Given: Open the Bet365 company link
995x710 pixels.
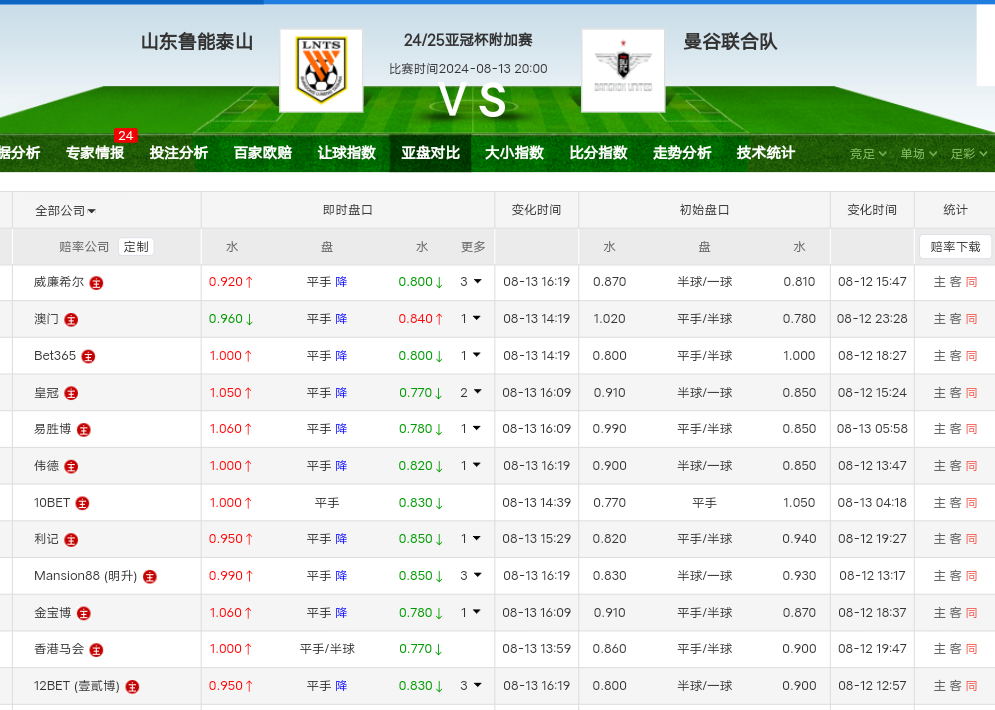Looking at the screenshot, I should 55,355.
